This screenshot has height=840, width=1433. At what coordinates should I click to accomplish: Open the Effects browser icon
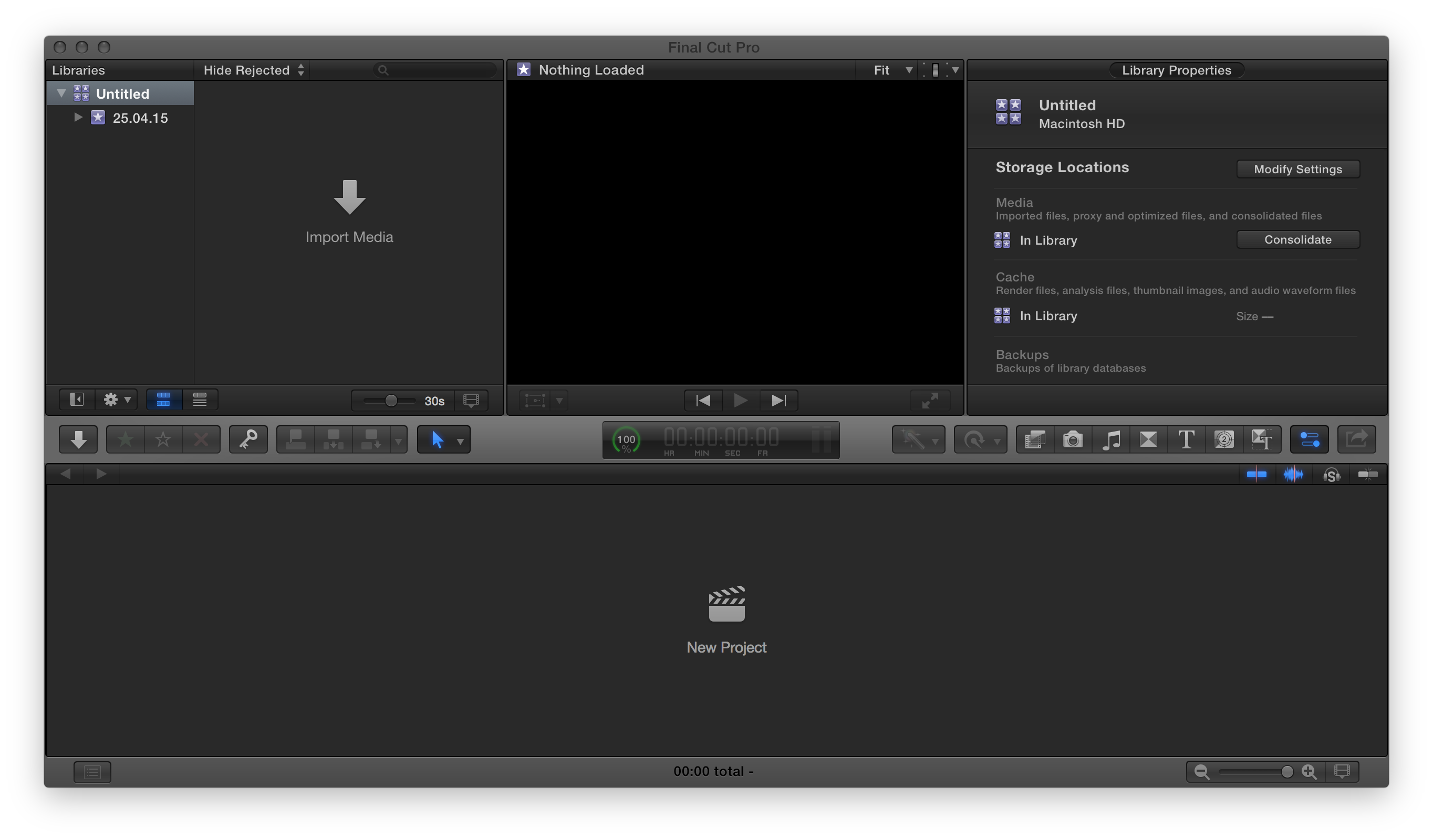1035,439
